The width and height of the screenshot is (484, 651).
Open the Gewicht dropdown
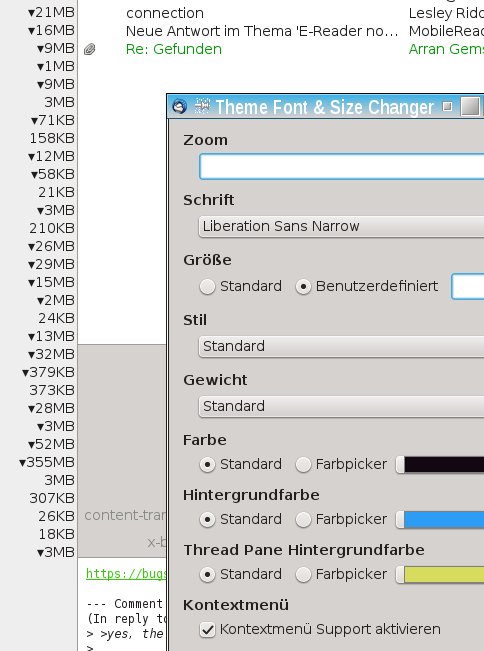(341, 406)
